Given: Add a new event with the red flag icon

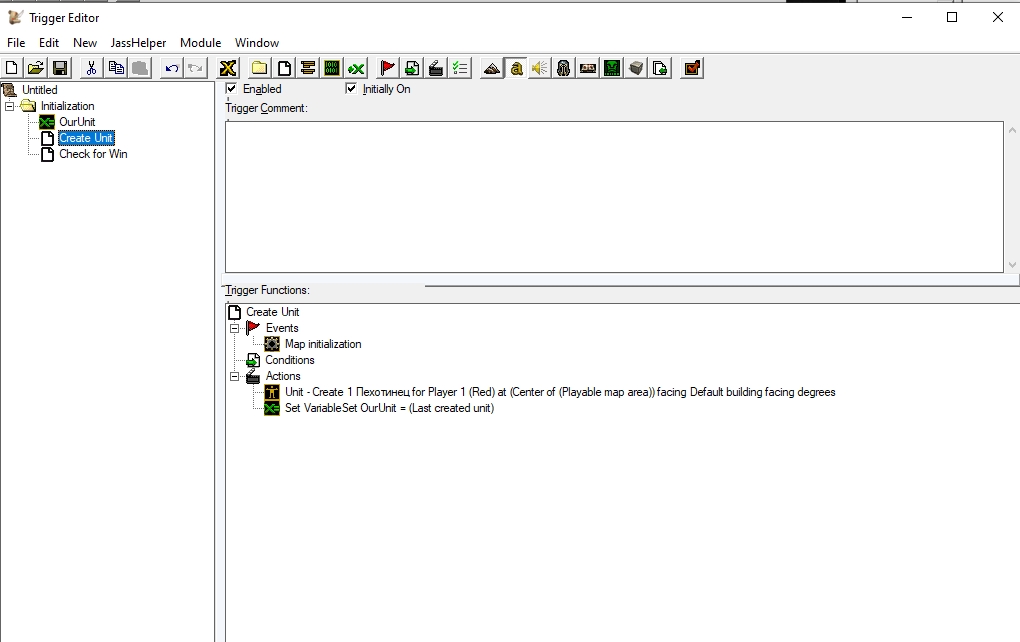Looking at the screenshot, I should (x=388, y=68).
